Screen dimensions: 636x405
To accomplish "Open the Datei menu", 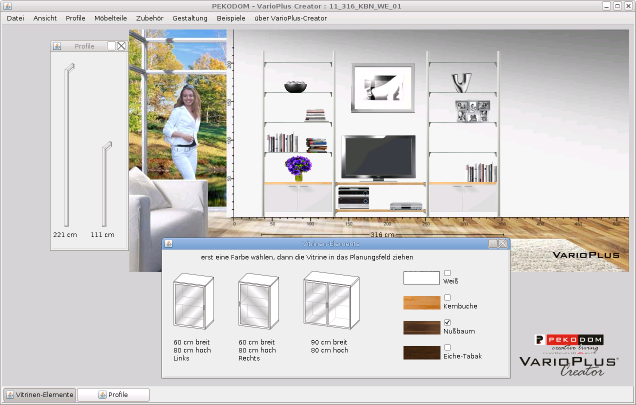I will click(x=15, y=18).
